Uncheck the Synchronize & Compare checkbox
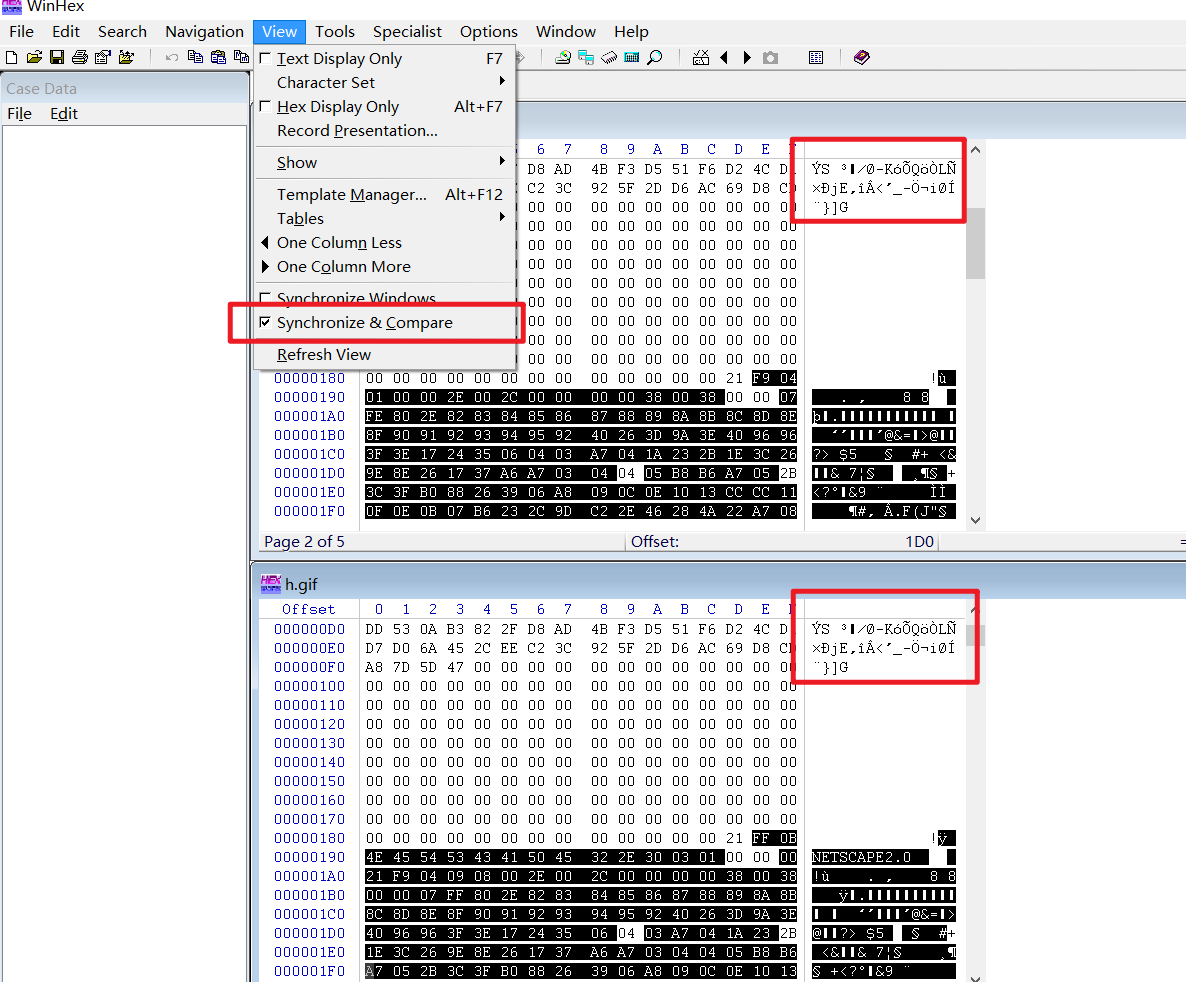 265,322
